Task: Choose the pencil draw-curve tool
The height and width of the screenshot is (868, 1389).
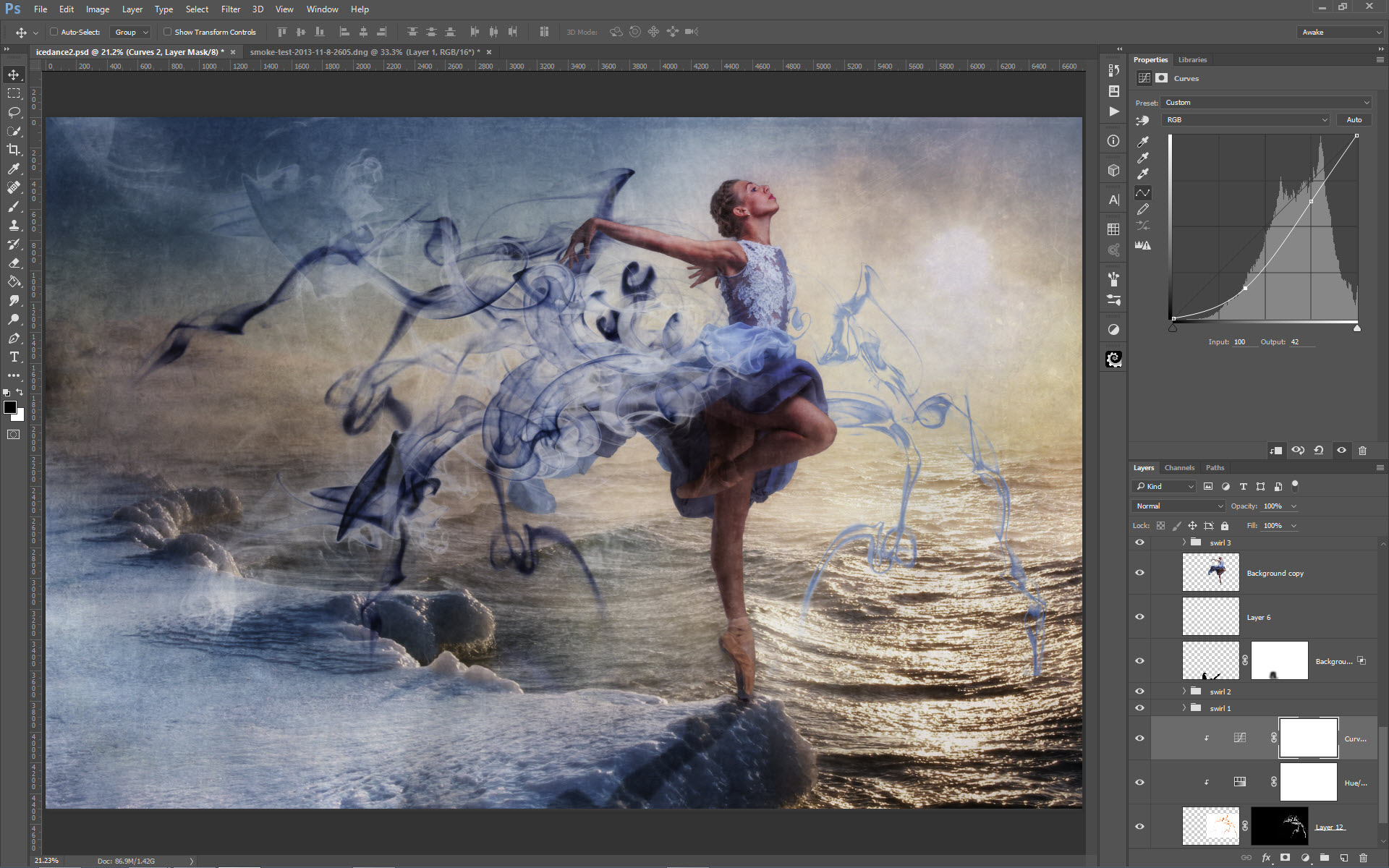Action: coord(1143,209)
